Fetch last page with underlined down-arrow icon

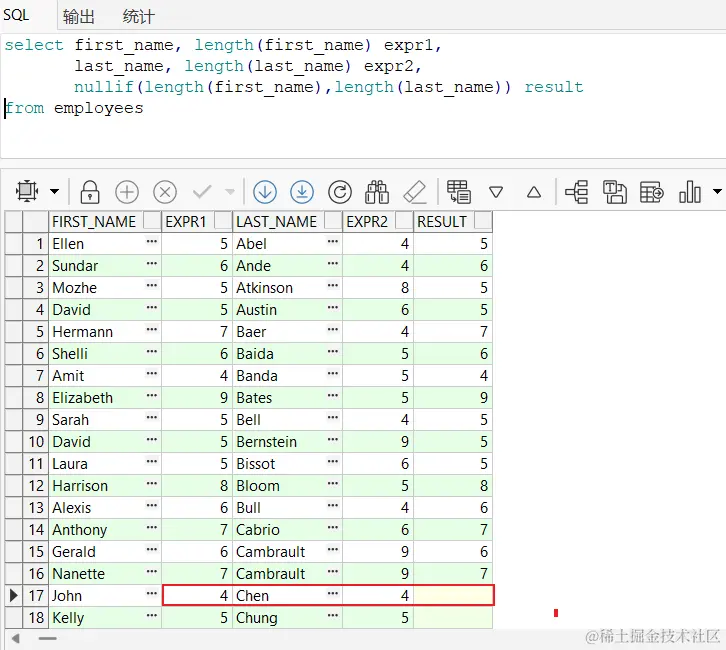[x=302, y=192]
